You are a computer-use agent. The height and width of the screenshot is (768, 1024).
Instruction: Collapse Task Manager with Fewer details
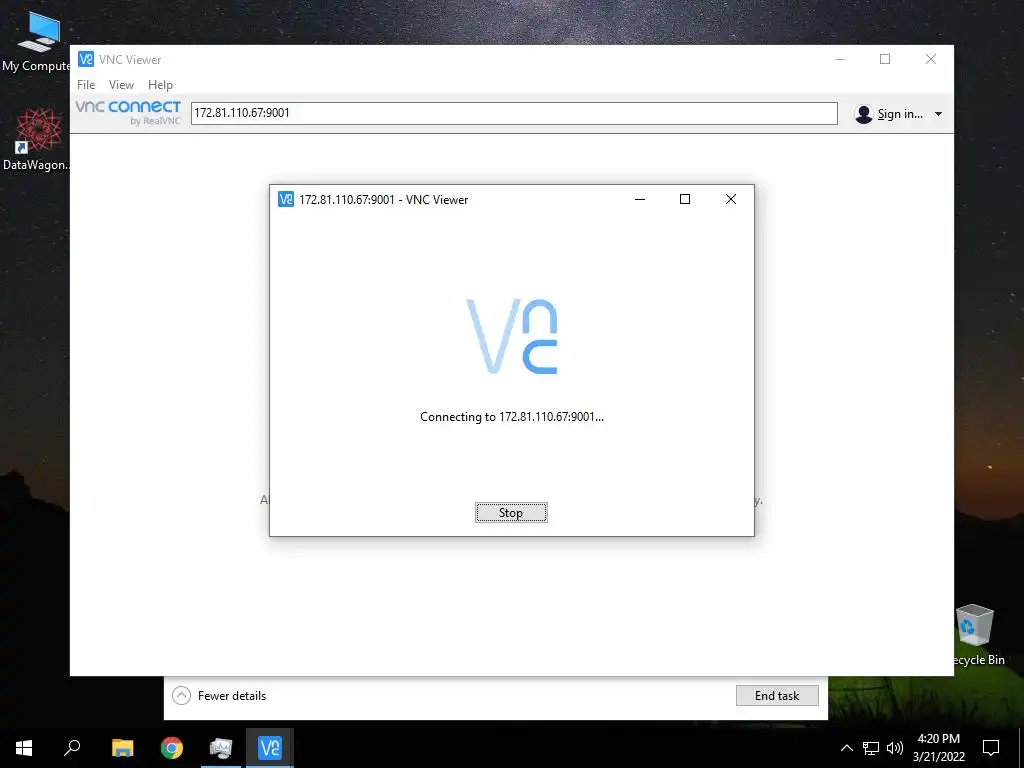click(219, 696)
